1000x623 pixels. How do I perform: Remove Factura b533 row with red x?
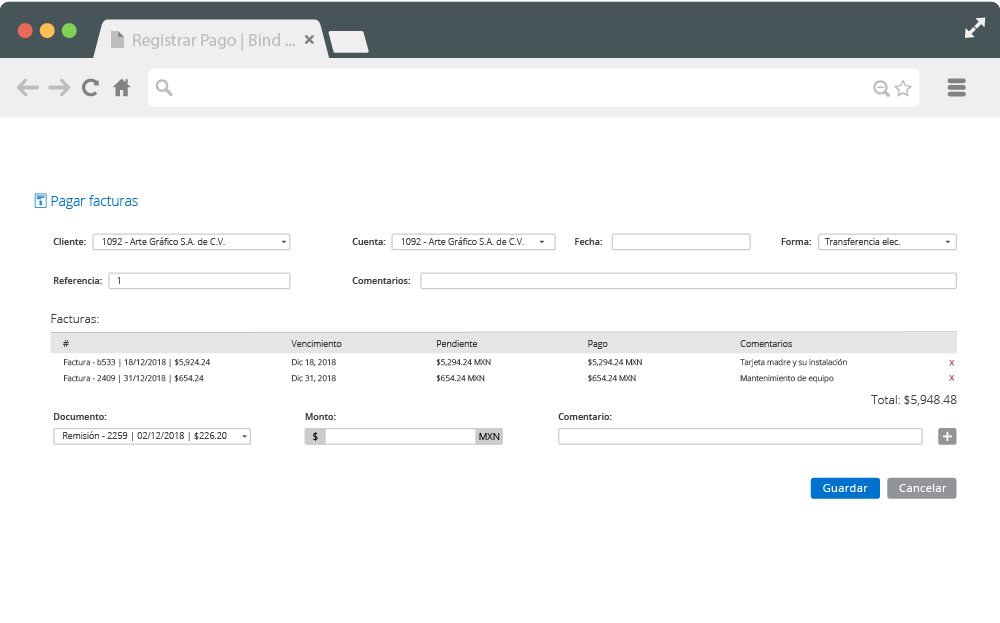952,362
